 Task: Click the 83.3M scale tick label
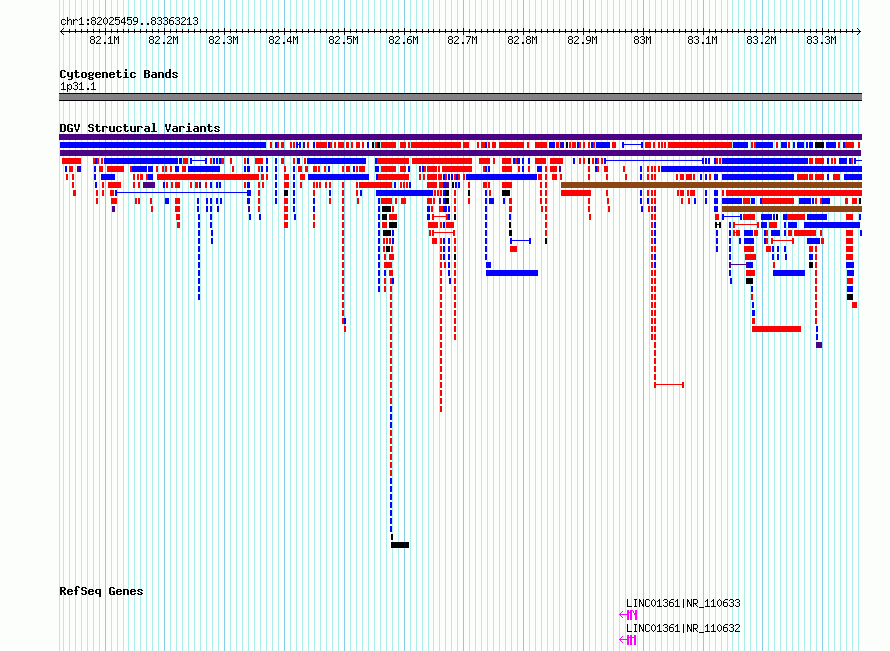[x=821, y=40]
